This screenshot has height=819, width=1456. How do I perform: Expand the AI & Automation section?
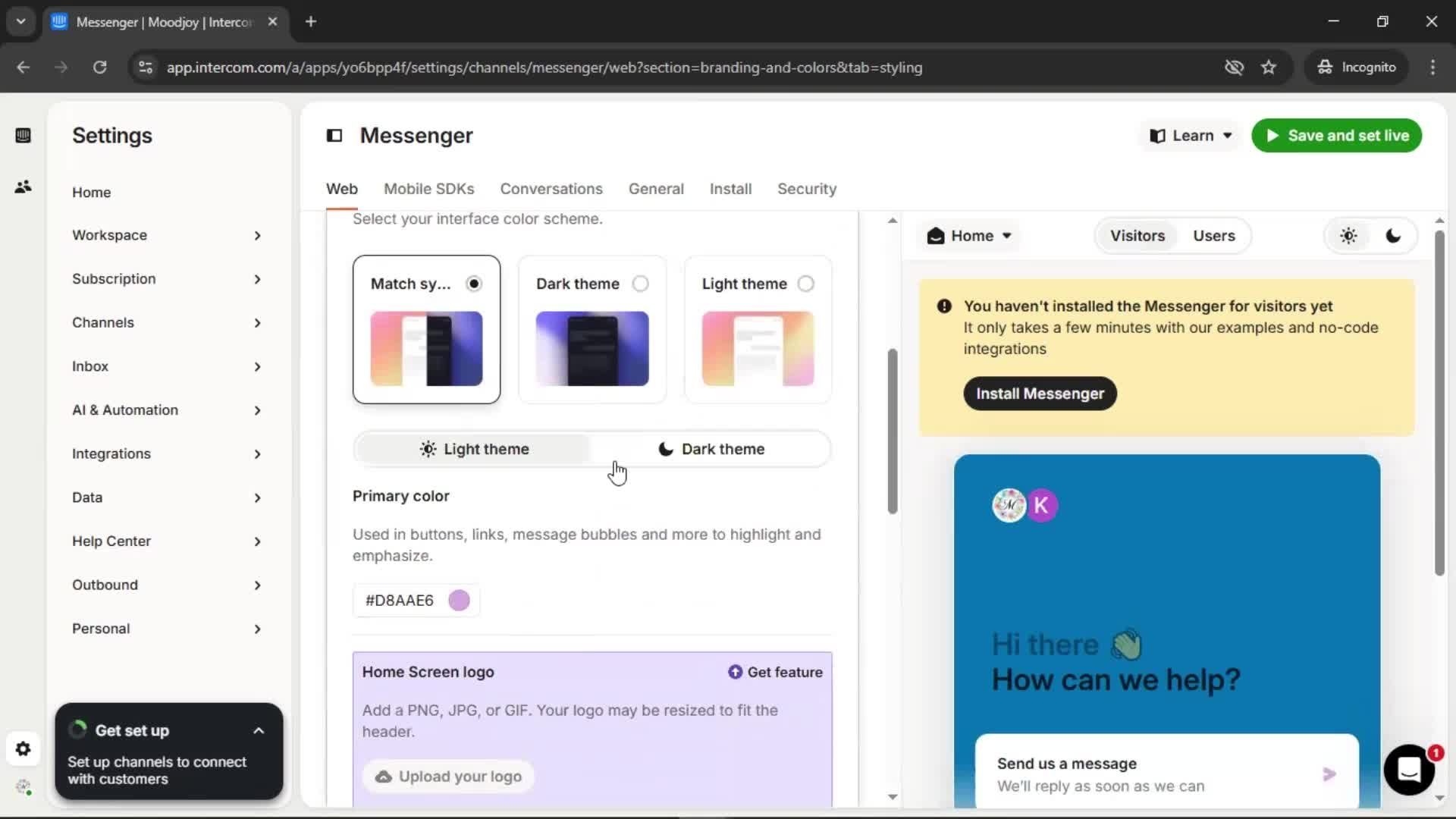(x=167, y=410)
